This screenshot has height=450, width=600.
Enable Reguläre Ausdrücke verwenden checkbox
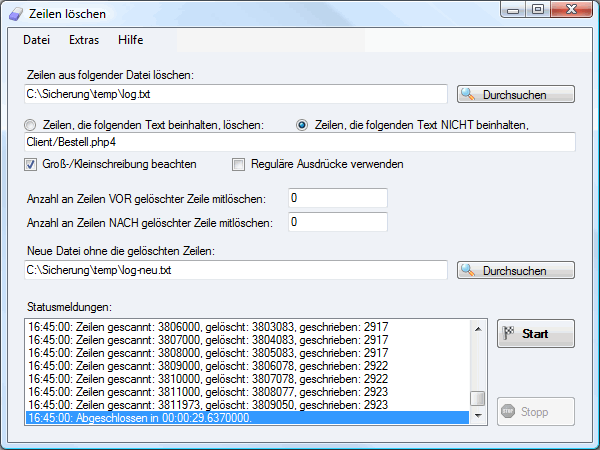tap(239, 164)
